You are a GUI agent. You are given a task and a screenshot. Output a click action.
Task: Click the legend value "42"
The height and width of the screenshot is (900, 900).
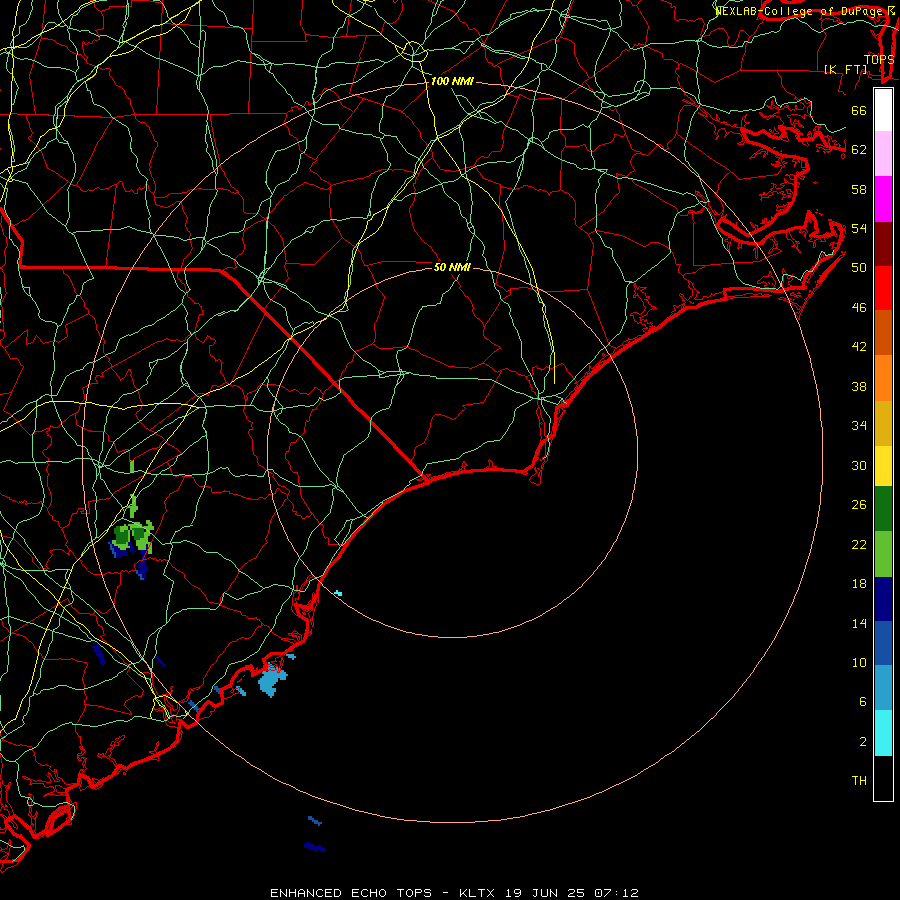[x=859, y=347]
